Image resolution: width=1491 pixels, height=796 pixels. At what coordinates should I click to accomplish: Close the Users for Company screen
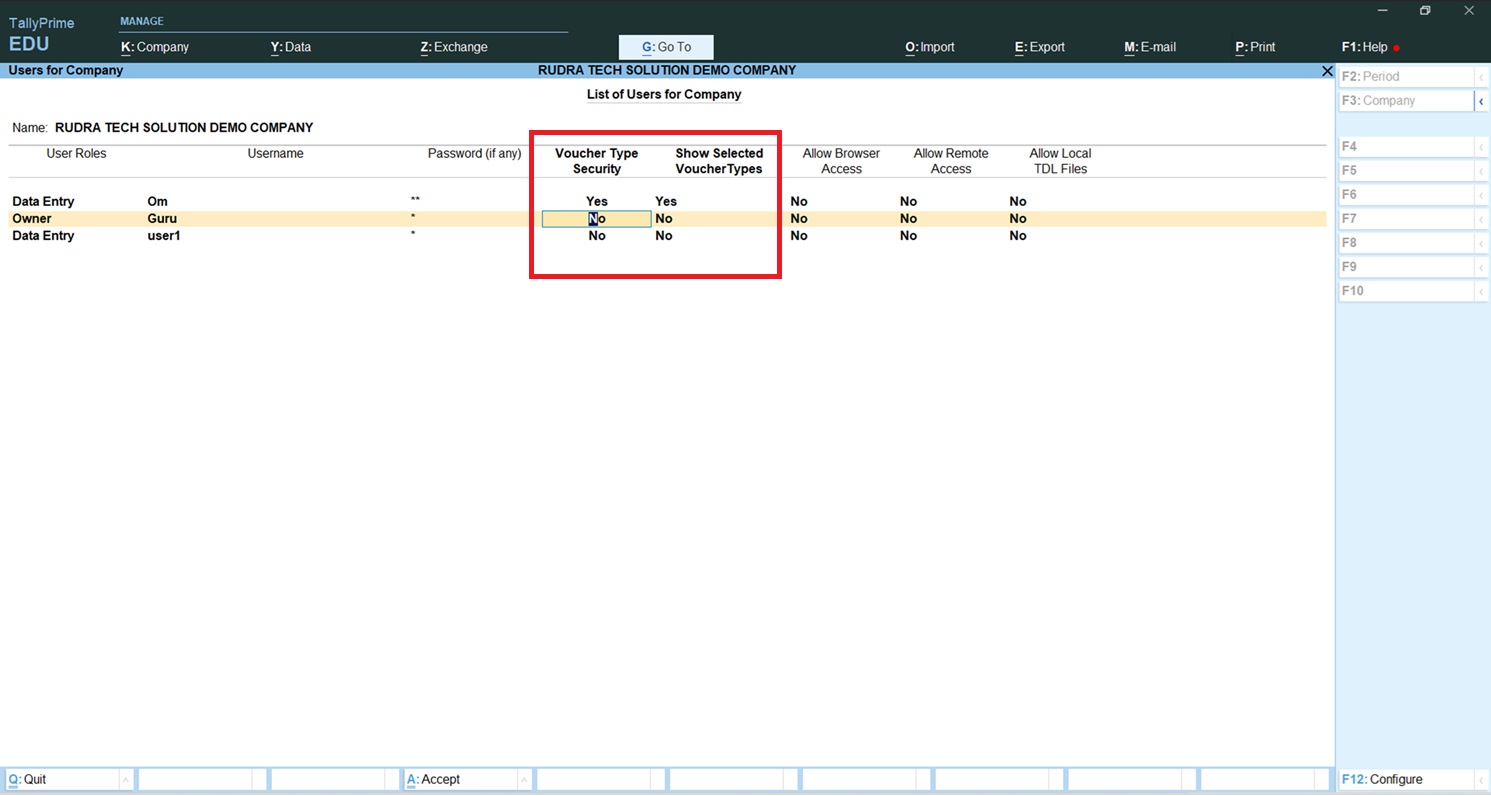tap(1327, 71)
